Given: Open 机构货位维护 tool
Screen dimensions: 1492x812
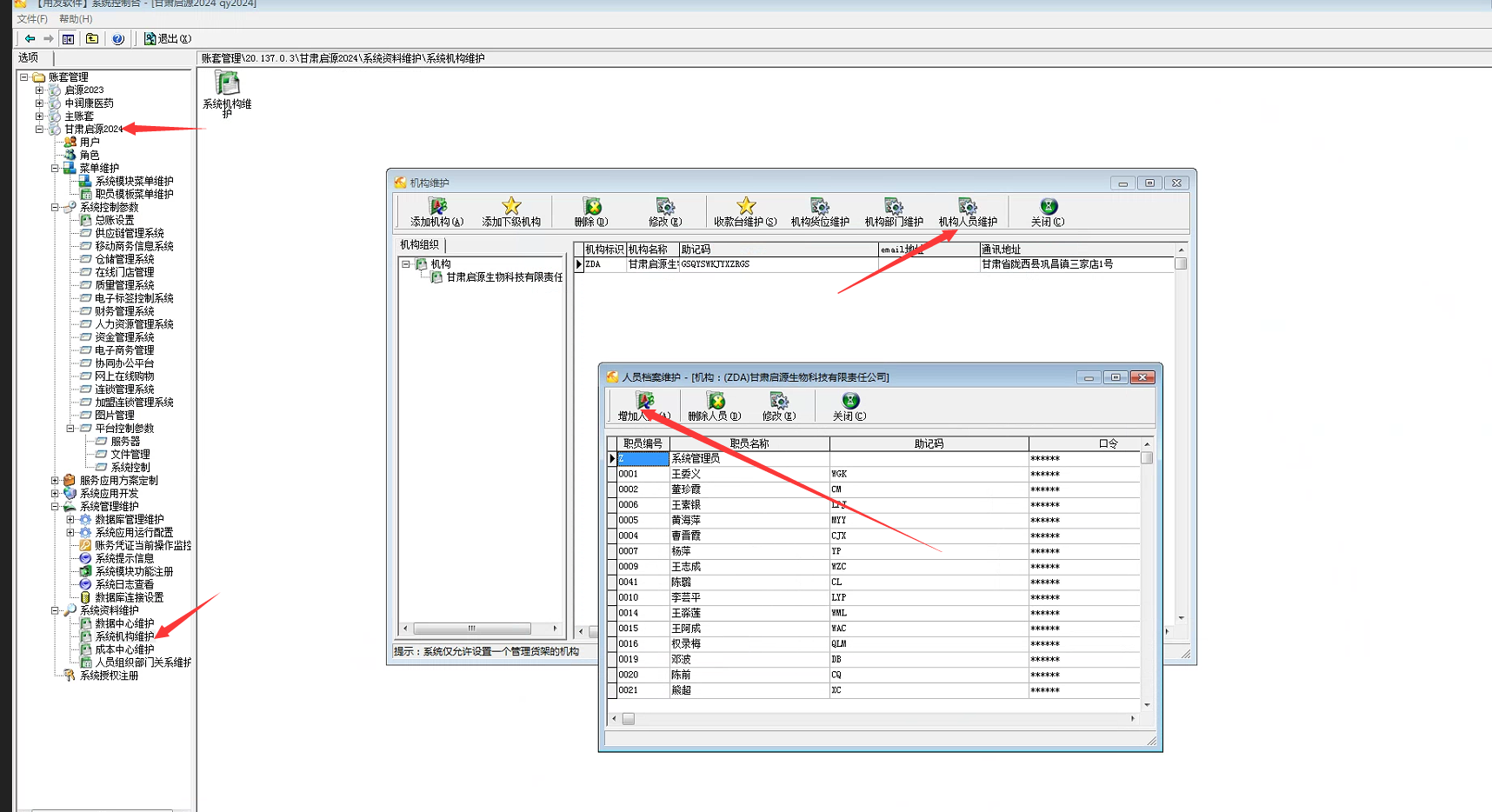Looking at the screenshot, I should [820, 212].
